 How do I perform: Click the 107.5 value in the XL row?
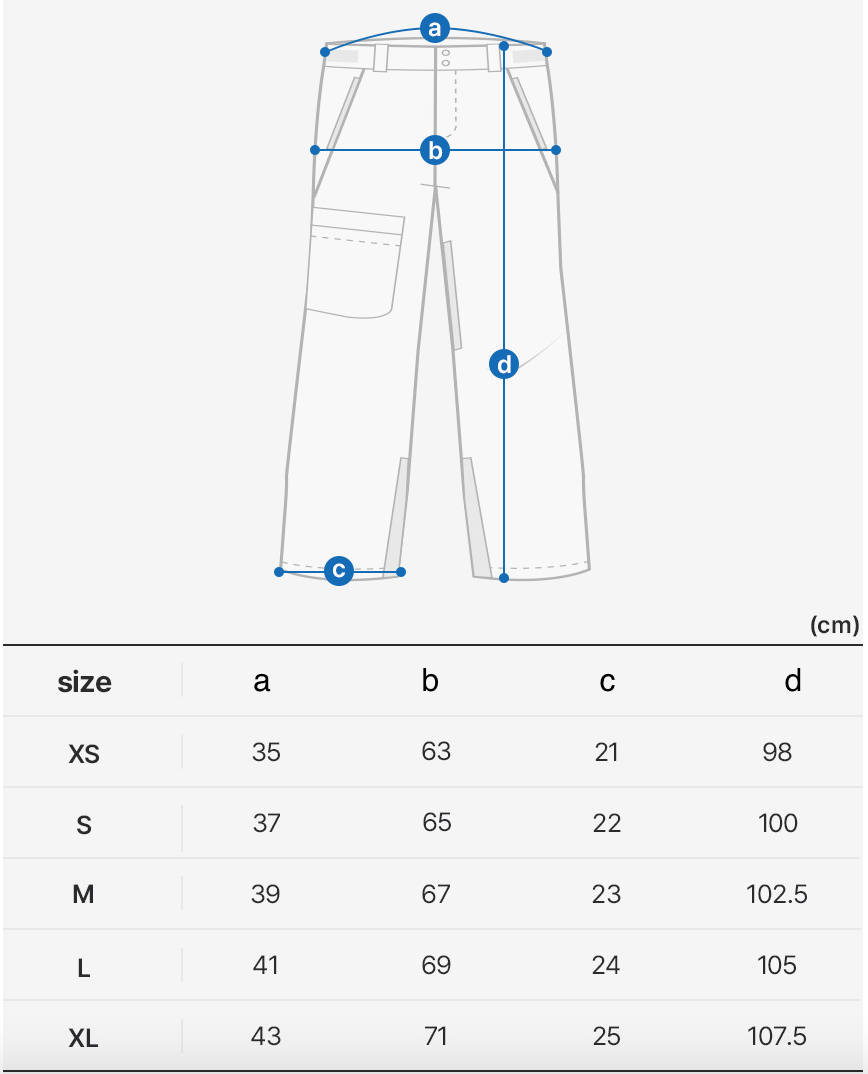(777, 1036)
